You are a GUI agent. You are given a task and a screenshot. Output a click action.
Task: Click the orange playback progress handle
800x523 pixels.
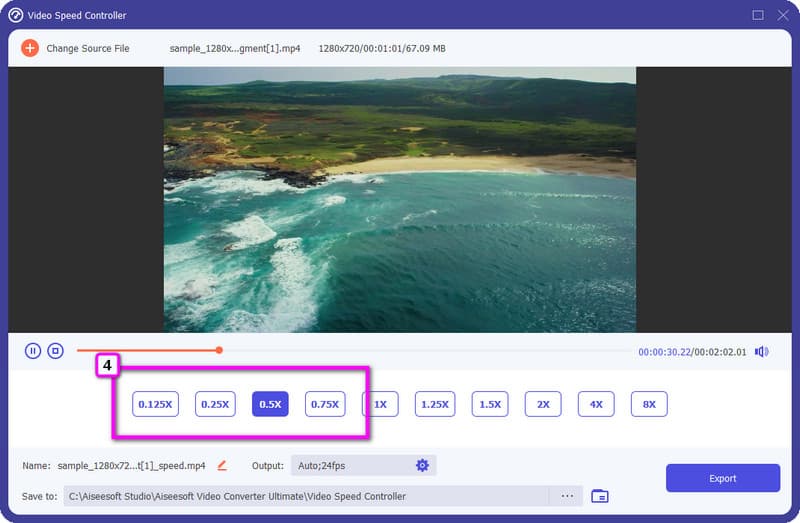click(219, 350)
